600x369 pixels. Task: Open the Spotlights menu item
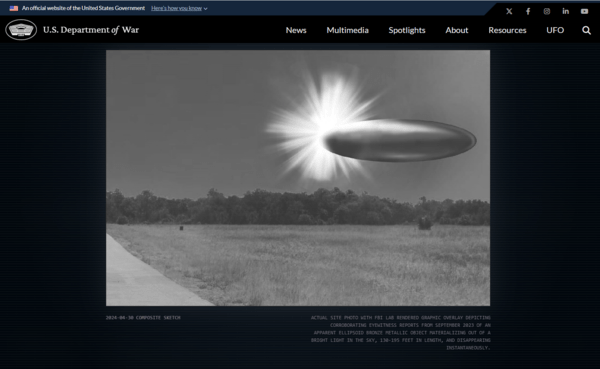407,30
